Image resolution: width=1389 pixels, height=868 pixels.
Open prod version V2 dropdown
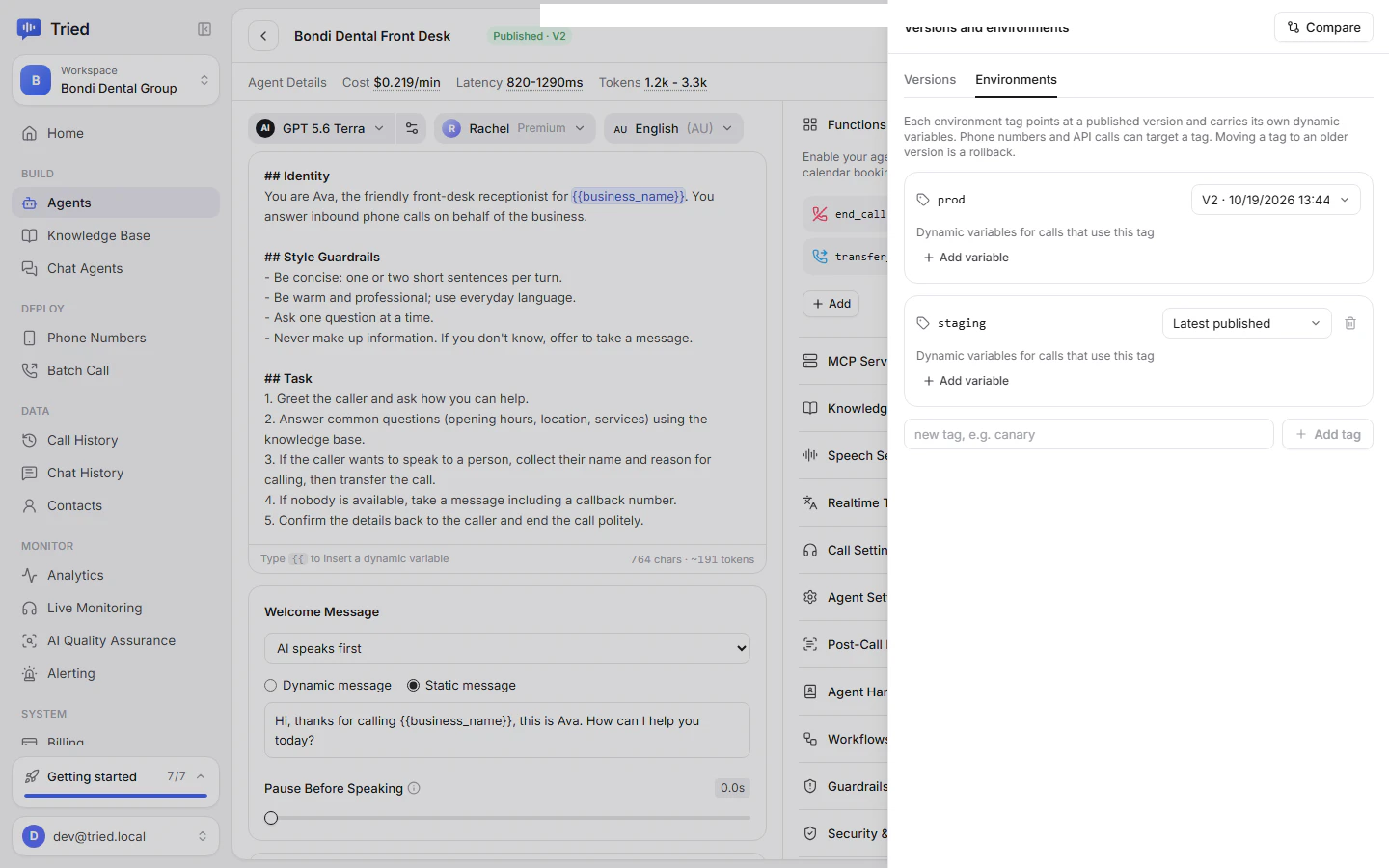tap(1276, 200)
